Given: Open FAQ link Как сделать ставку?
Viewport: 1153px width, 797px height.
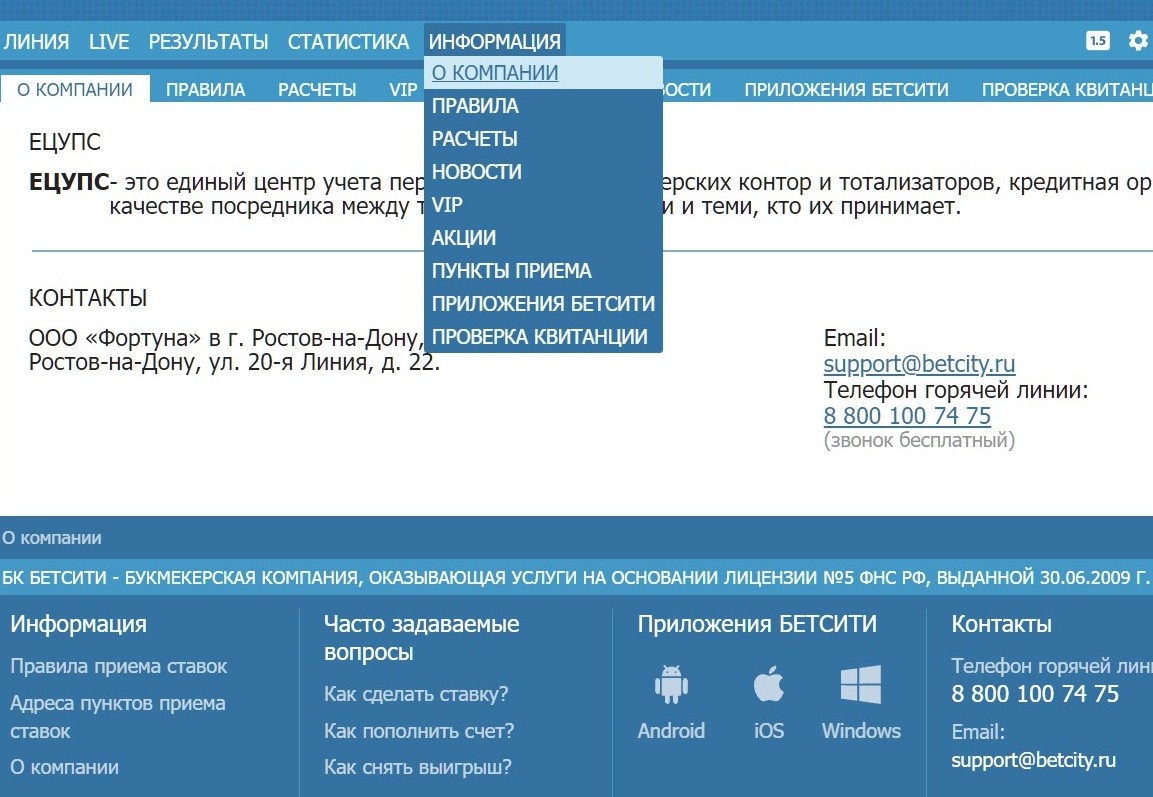Looking at the screenshot, I should click(416, 694).
